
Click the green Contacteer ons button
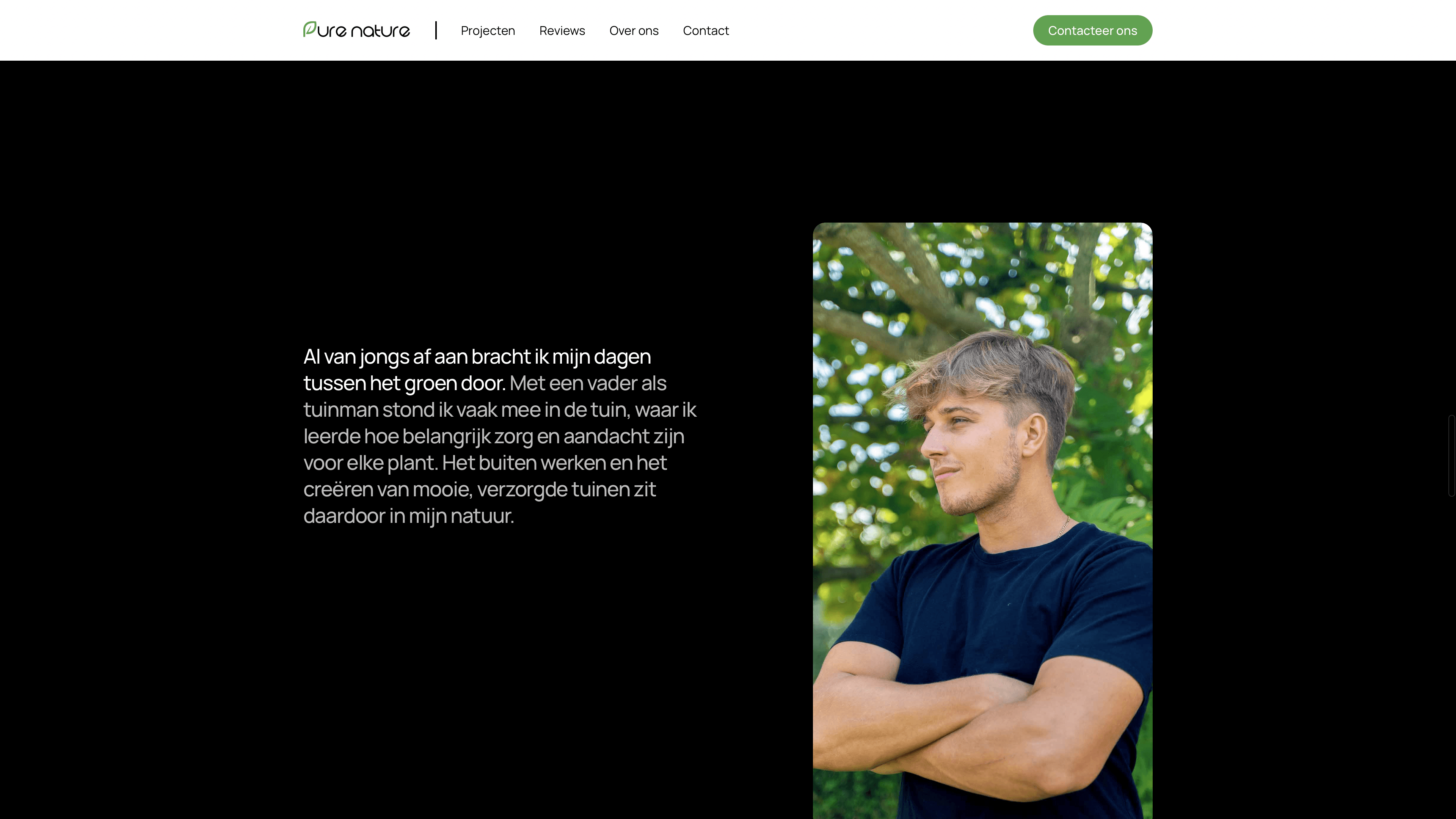click(1092, 30)
